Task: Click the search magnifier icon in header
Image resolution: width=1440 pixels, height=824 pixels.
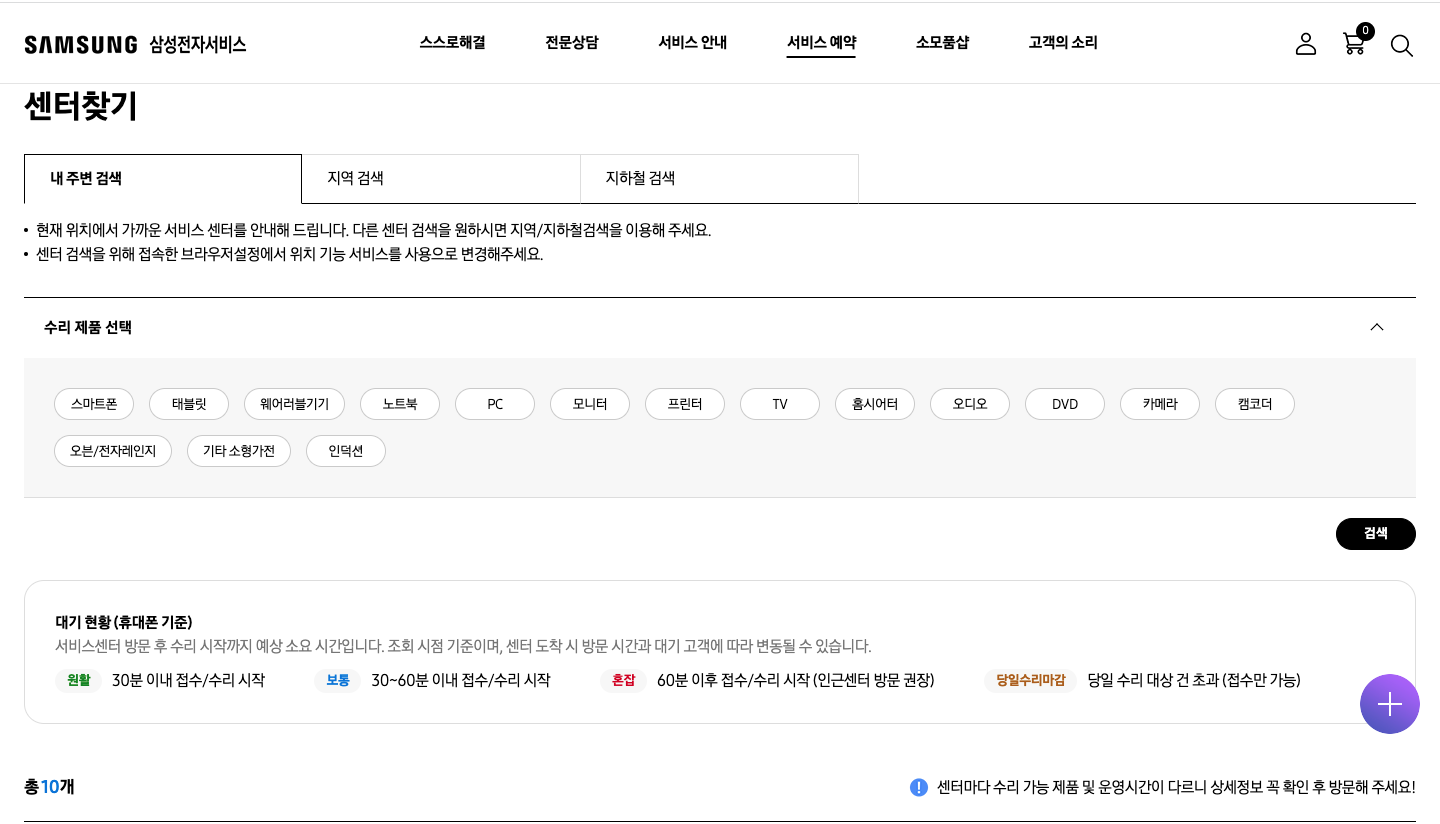Action: coord(1402,46)
